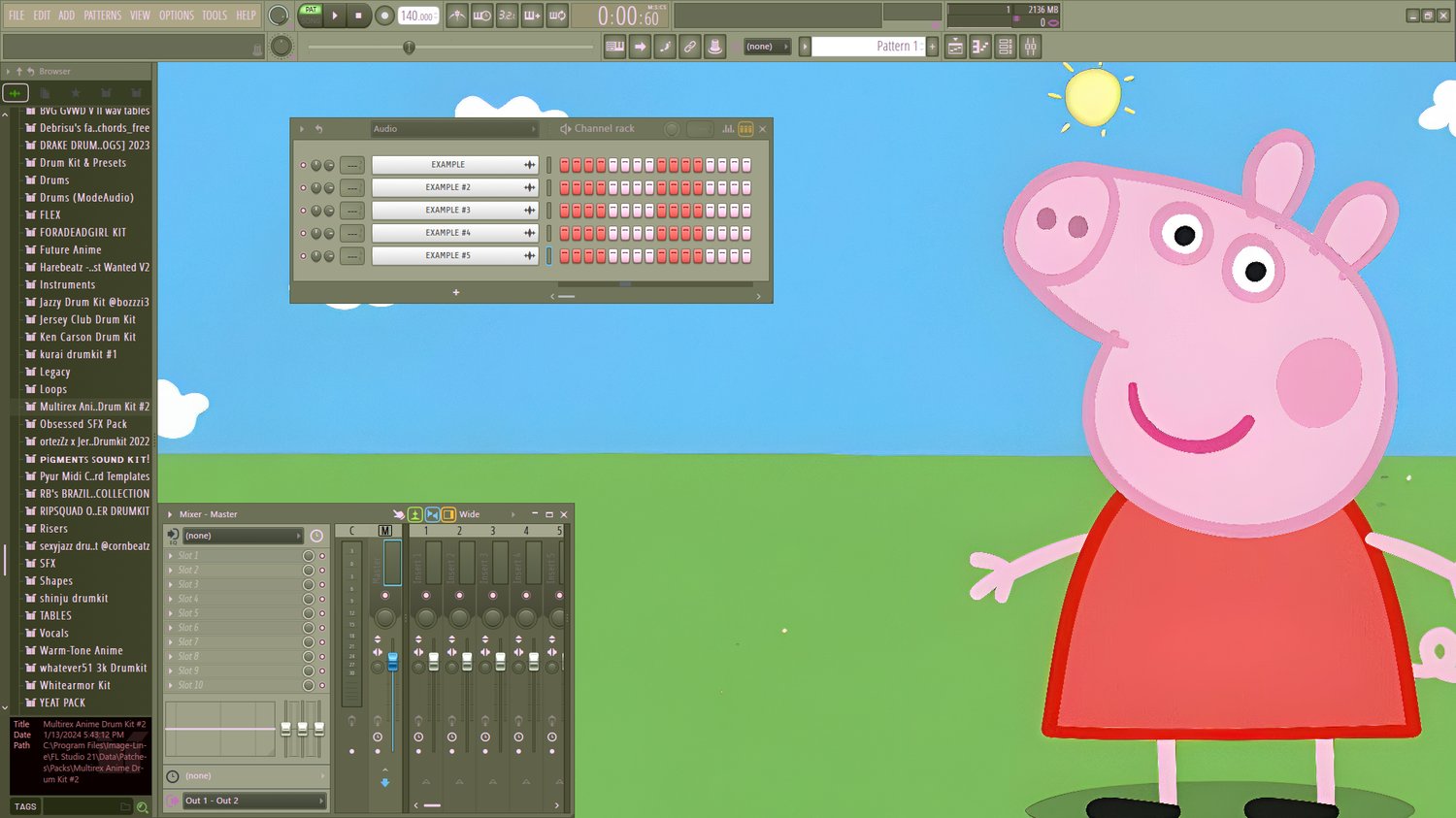
Task: Open the Out 1 - Out 2 output dropdown
Action: 254,801
